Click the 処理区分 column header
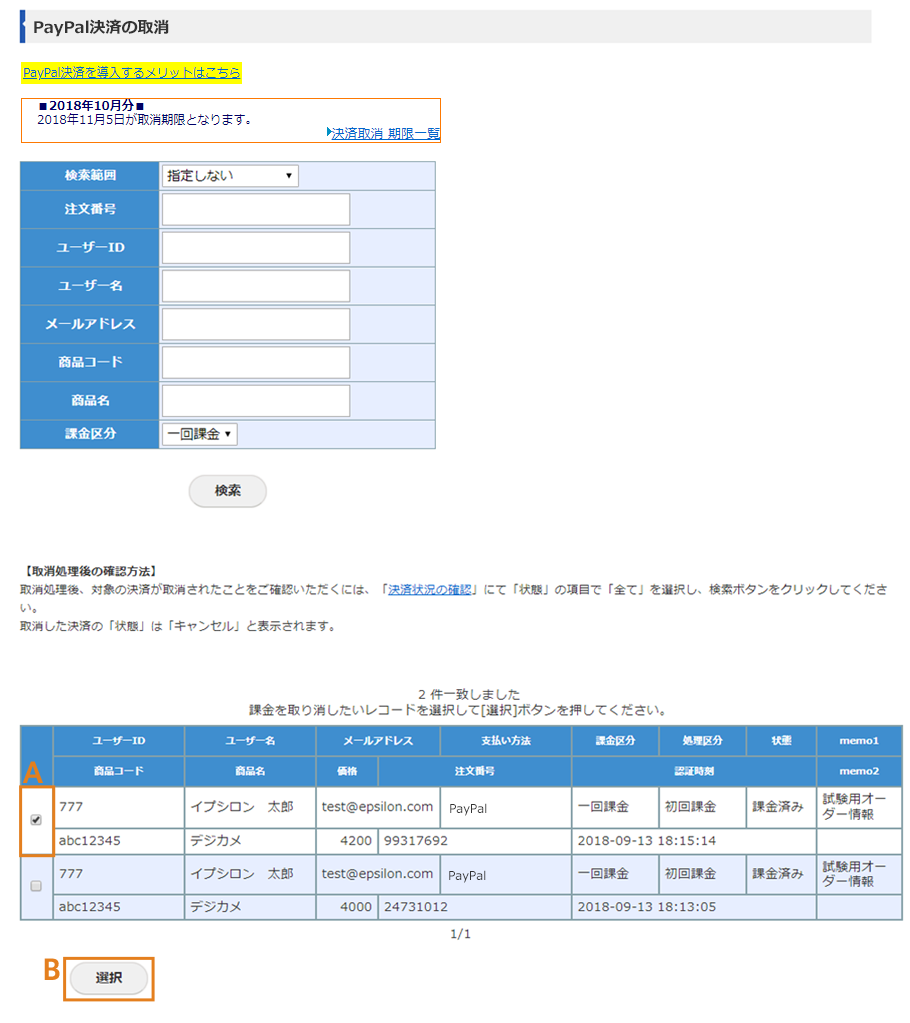Screen dimensions: 910x1023 pos(703,741)
